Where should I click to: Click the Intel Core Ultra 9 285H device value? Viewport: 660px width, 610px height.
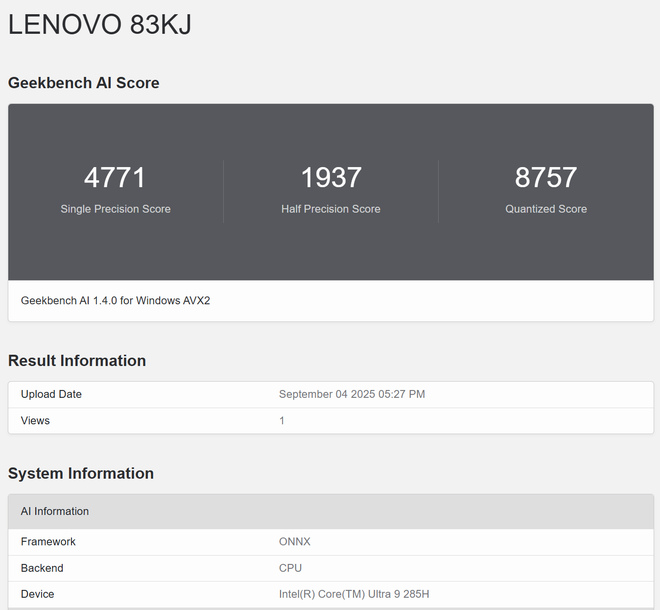coord(354,594)
